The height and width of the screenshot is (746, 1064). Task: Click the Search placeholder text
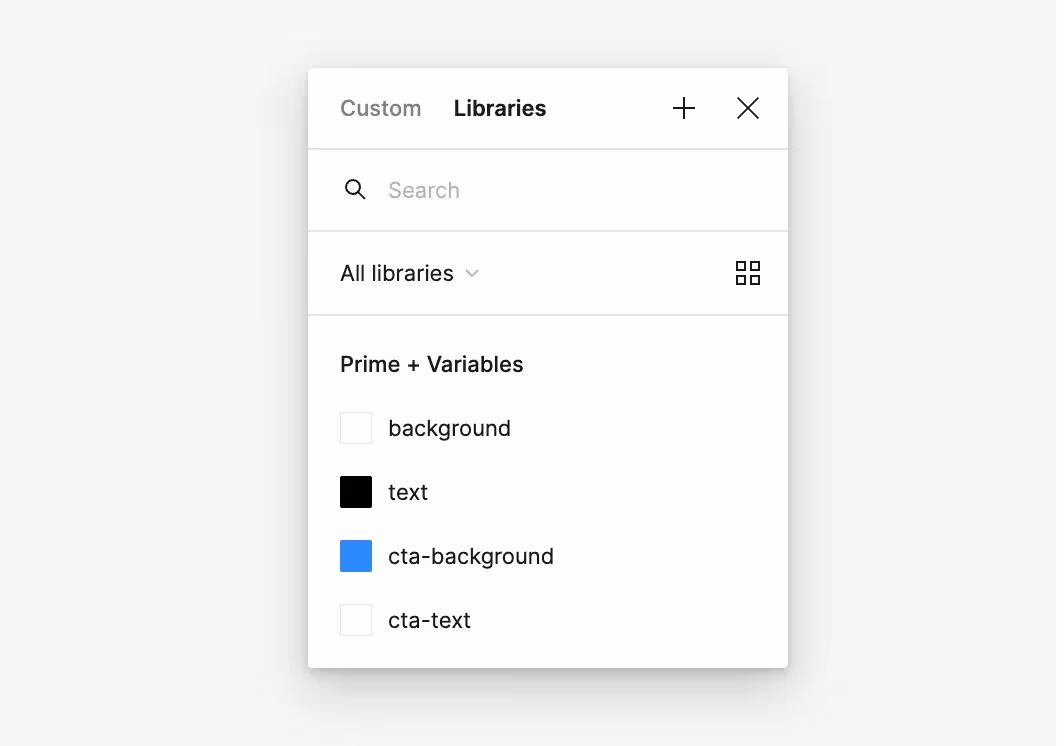coord(424,190)
